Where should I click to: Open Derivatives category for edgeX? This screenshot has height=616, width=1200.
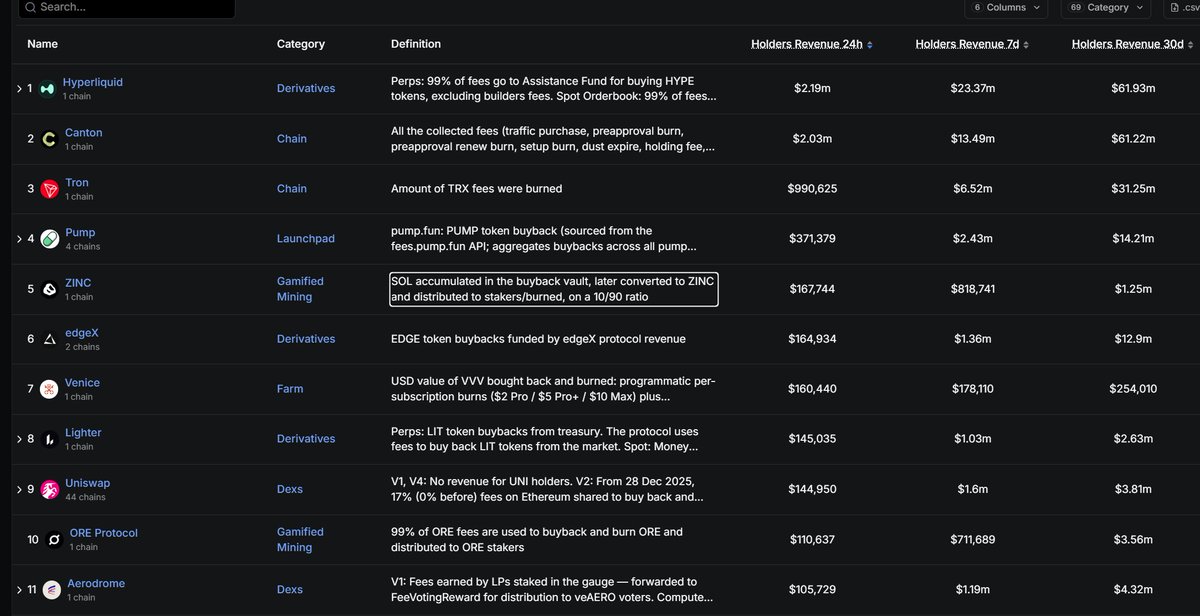pyautogui.click(x=306, y=339)
